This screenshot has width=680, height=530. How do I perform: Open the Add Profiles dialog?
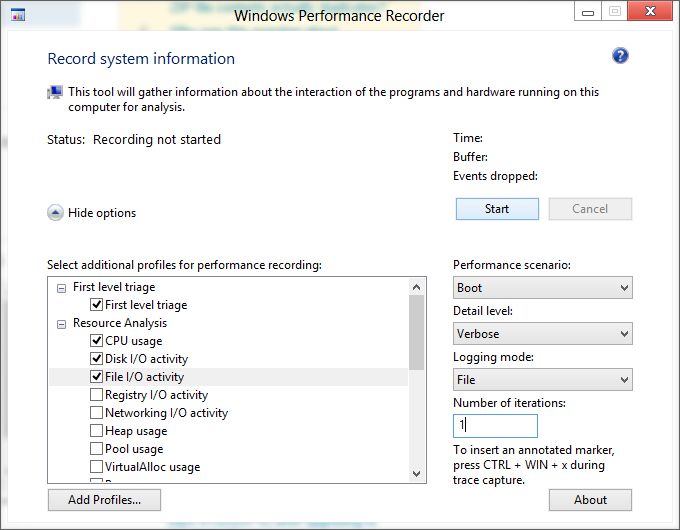104,500
